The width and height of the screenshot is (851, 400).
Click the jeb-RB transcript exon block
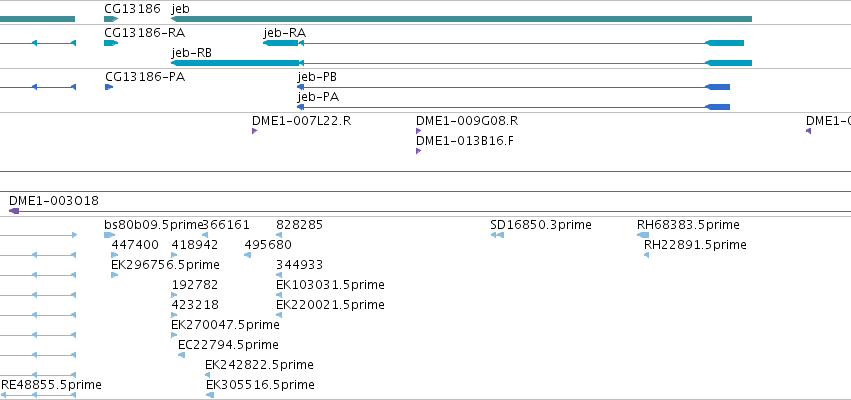[234, 63]
